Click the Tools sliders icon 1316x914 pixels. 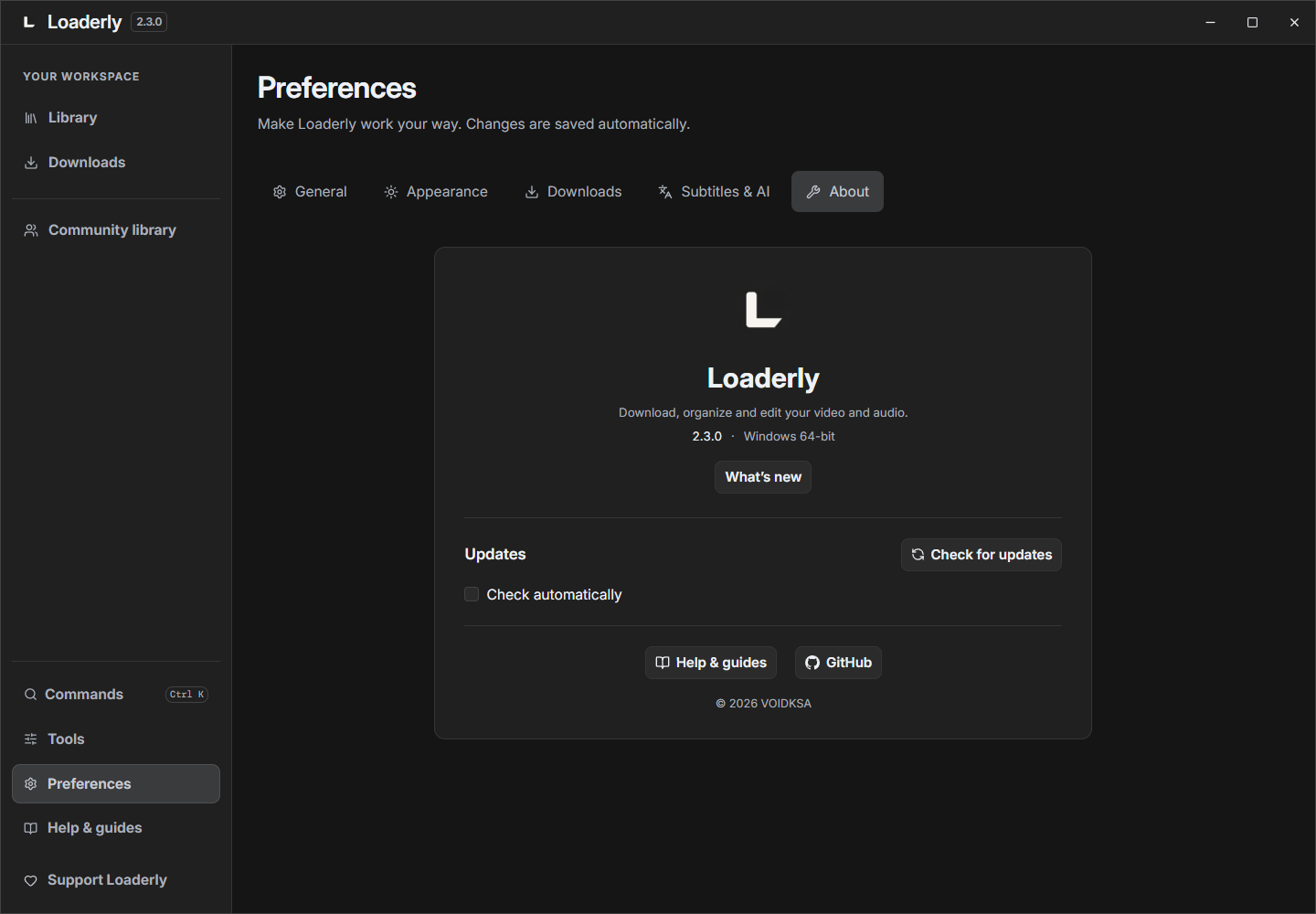pos(31,739)
